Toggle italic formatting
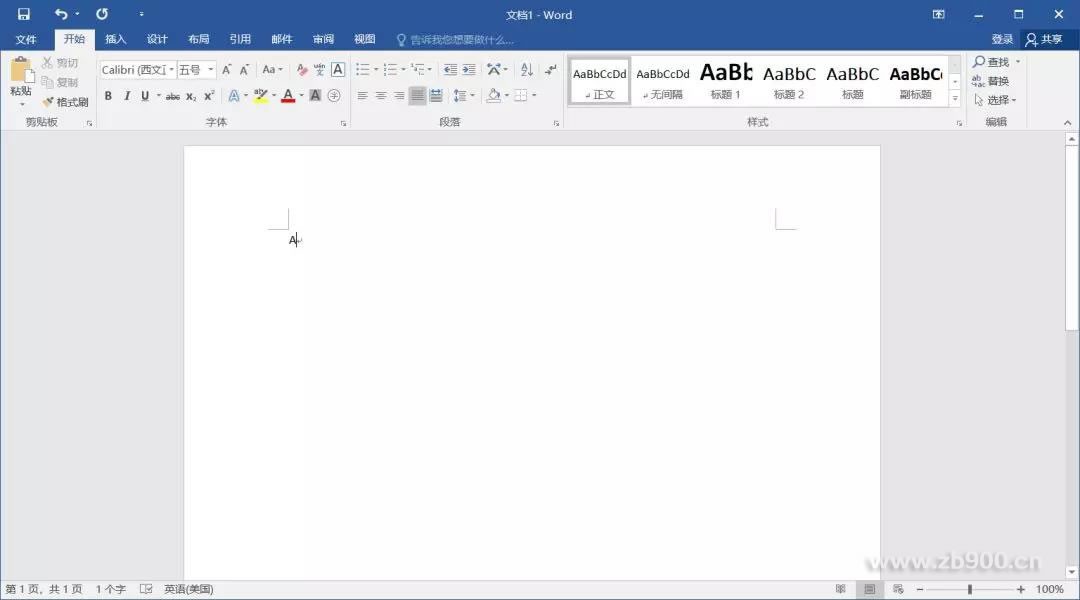Viewport: 1080px width, 600px height. click(127, 95)
